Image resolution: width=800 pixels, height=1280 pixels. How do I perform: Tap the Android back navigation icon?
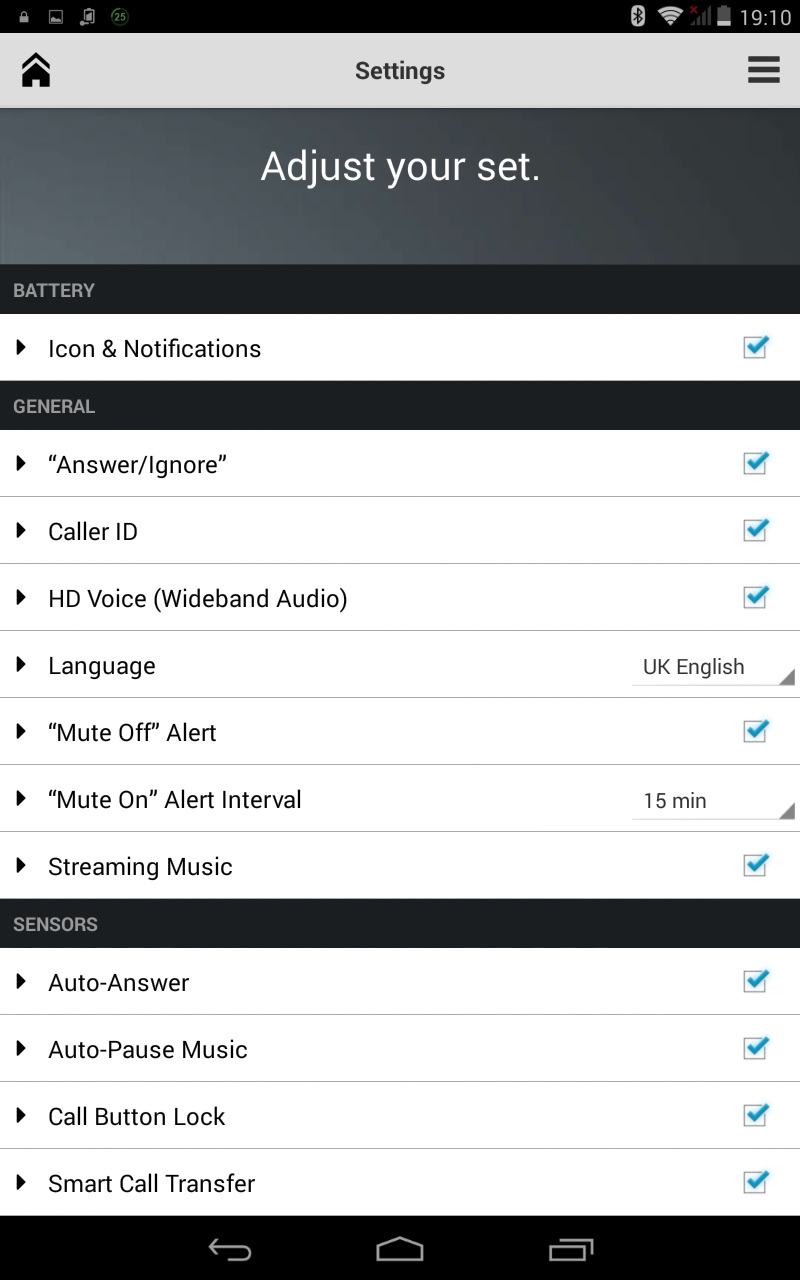coord(229,1249)
